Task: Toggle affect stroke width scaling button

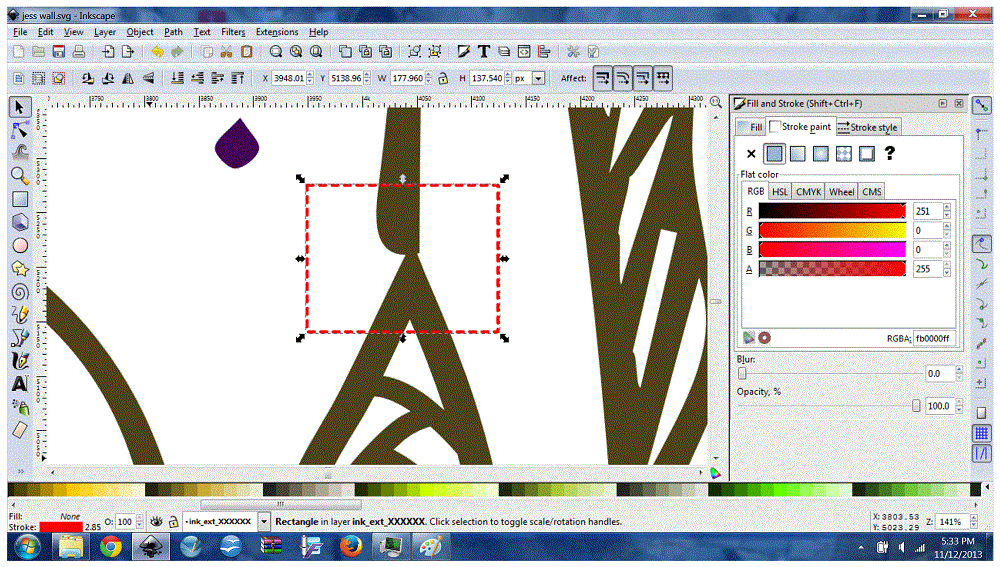Action: point(602,78)
